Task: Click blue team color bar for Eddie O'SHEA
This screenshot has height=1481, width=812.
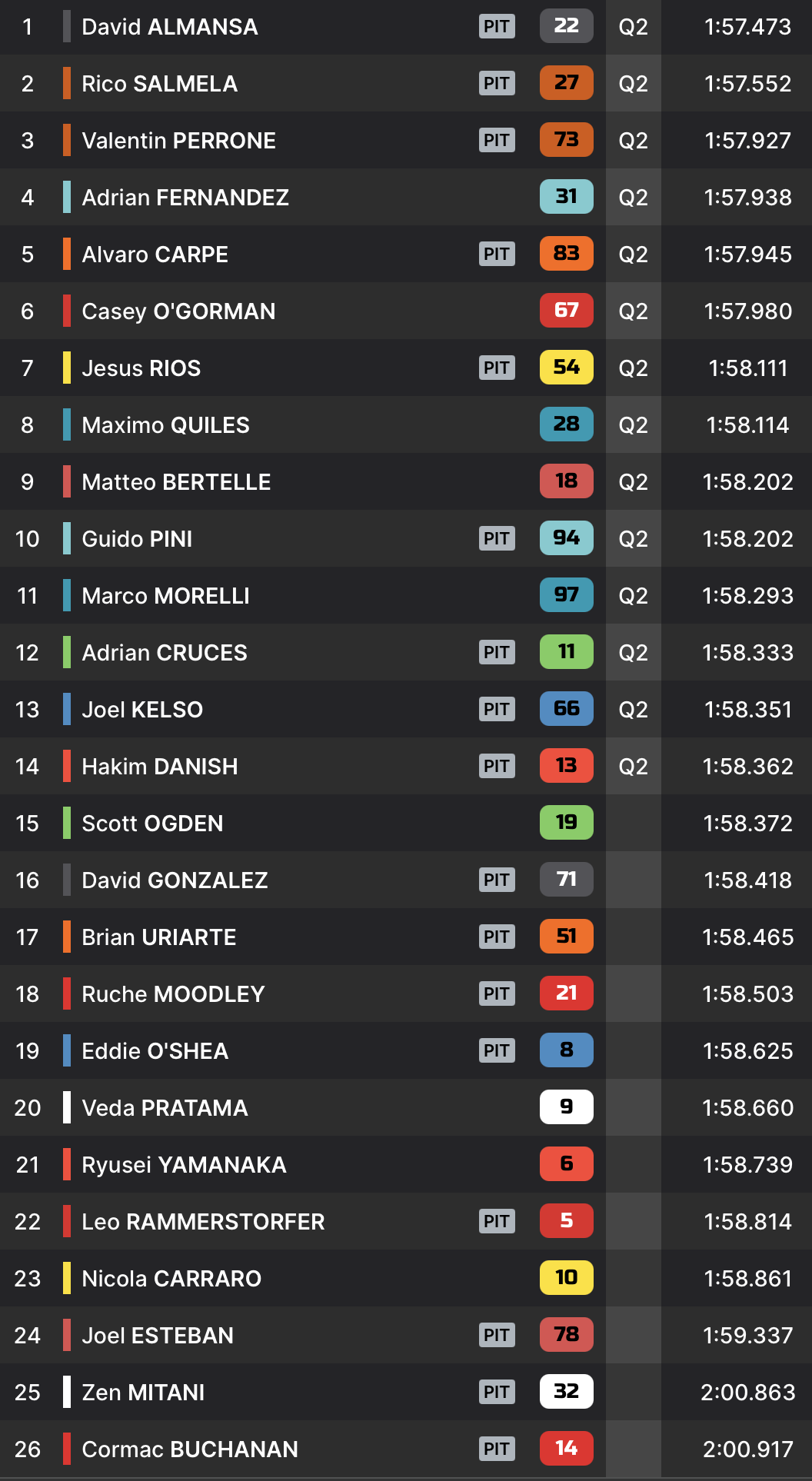Action: 67,1050
